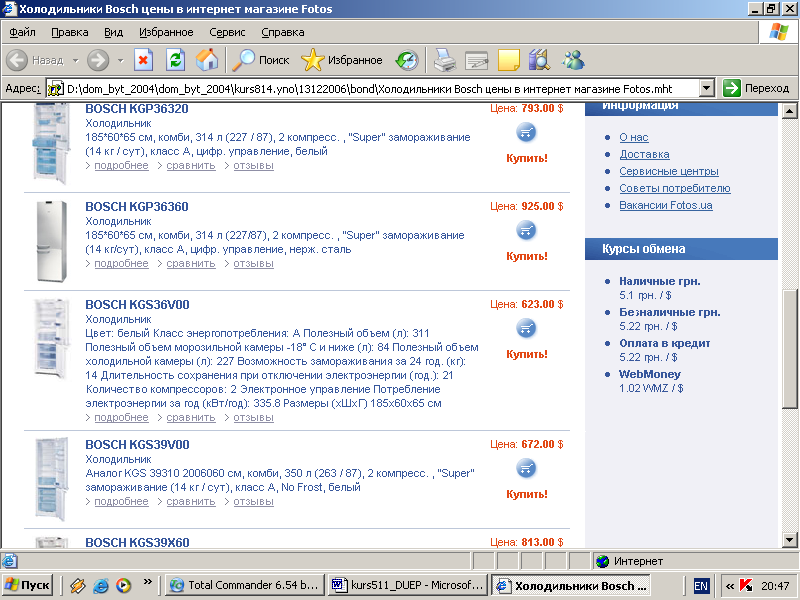Add BOSCH KGP36360 to cart icon
Image resolution: width=800 pixels, height=600 pixels.
pos(526,231)
